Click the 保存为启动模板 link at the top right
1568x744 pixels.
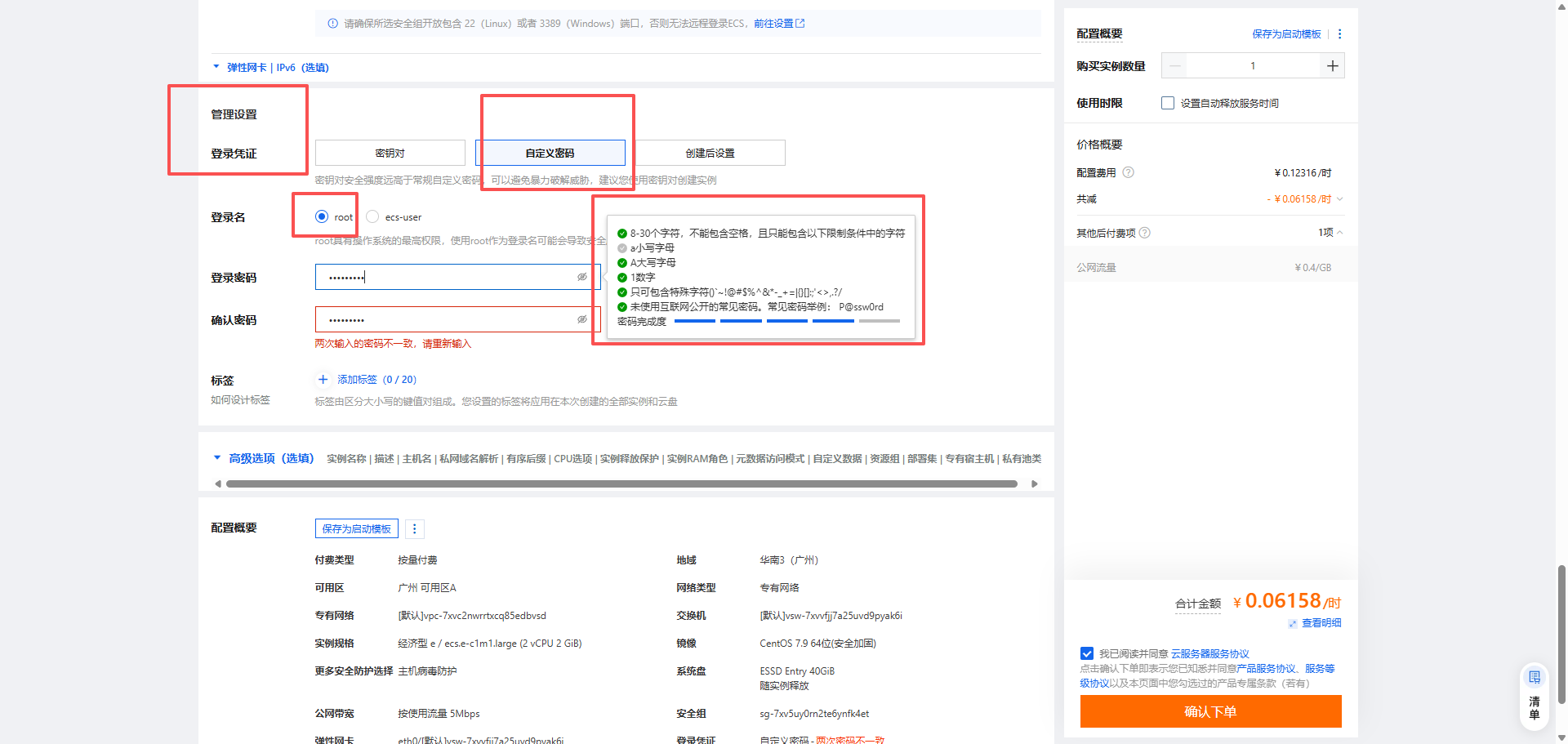[x=1286, y=34]
